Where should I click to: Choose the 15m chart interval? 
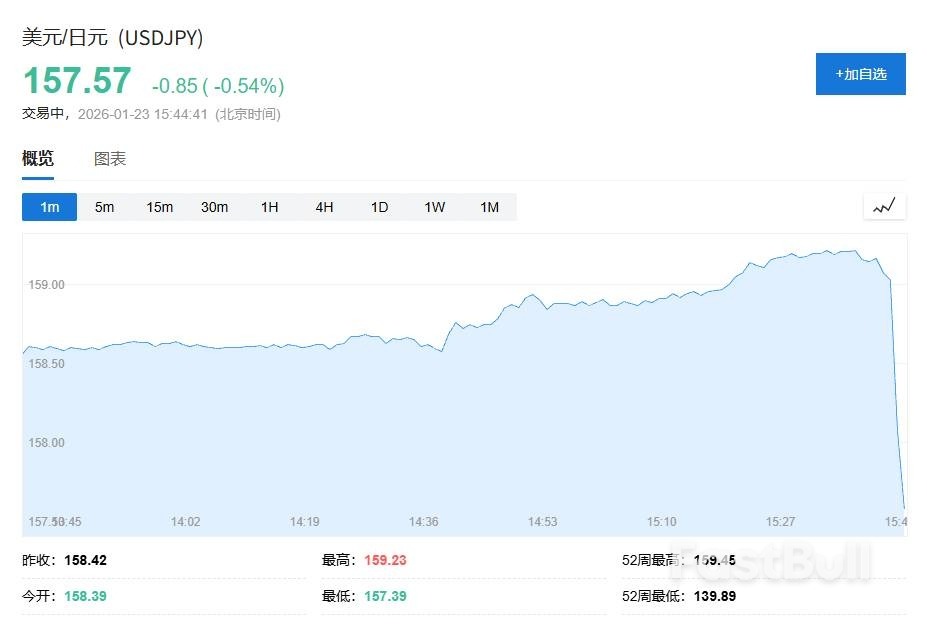(159, 207)
